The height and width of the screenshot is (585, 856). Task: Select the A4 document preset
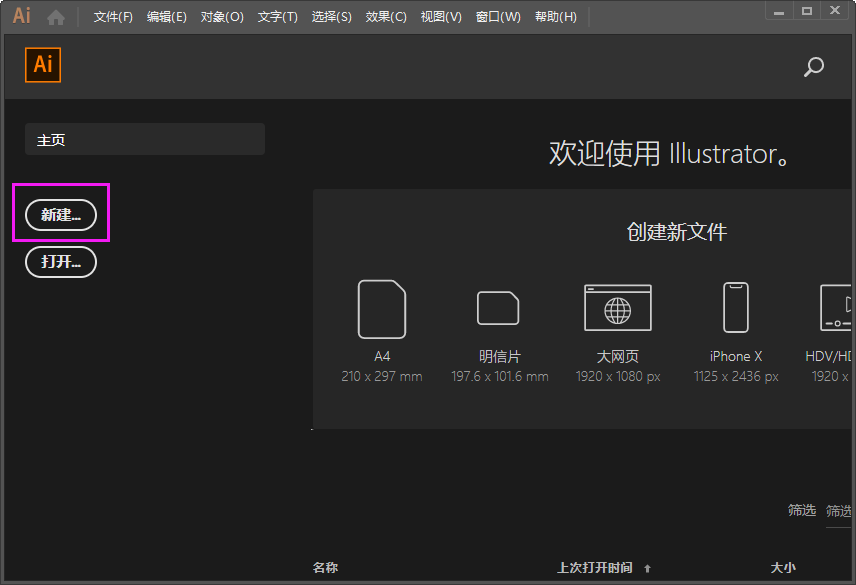click(x=382, y=307)
